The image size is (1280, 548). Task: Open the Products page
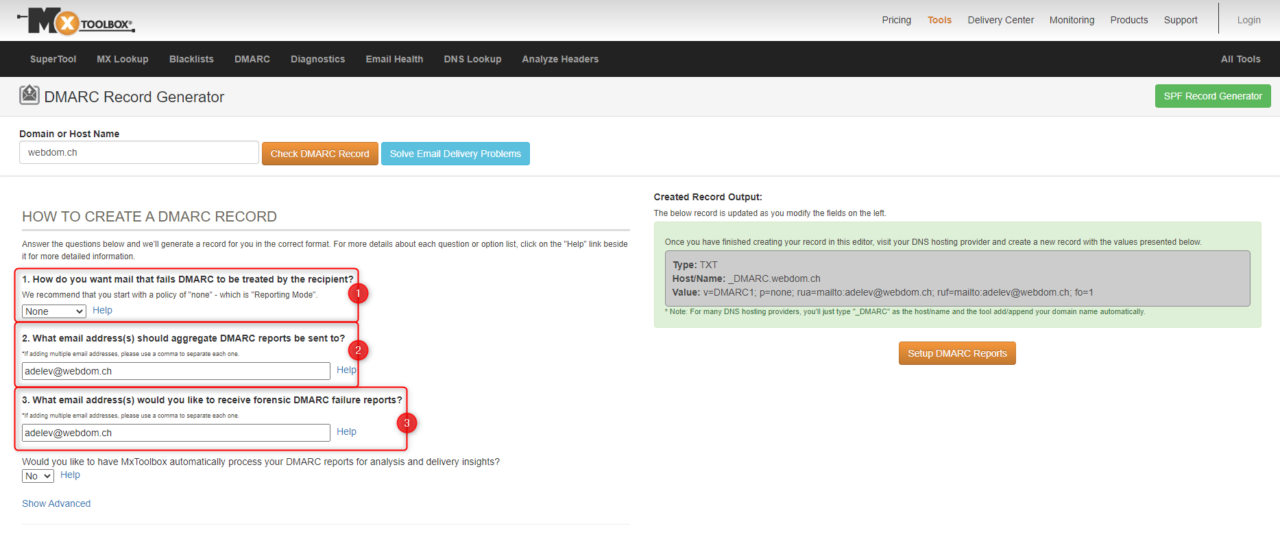pos(1129,20)
